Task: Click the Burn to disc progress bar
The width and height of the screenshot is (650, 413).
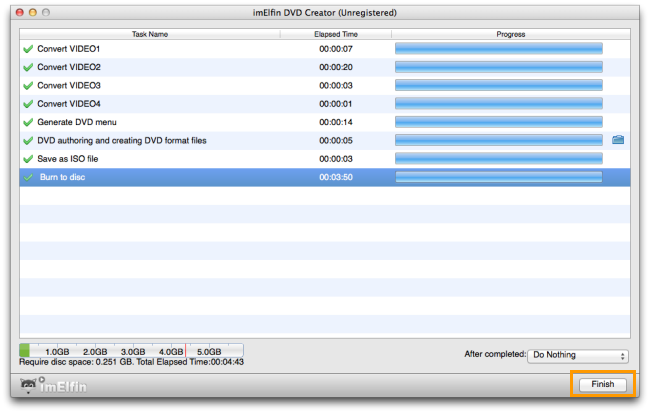Action: coord(499,177)
